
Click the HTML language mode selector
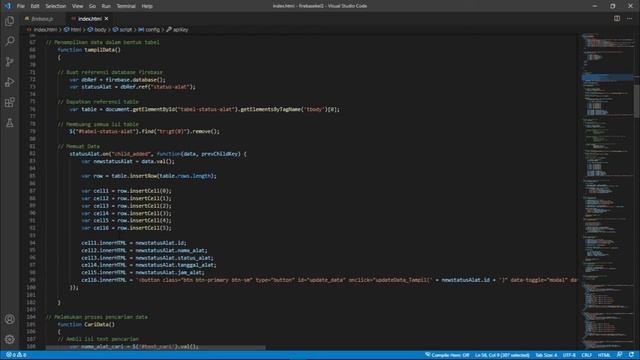click(x=604, y=355)
